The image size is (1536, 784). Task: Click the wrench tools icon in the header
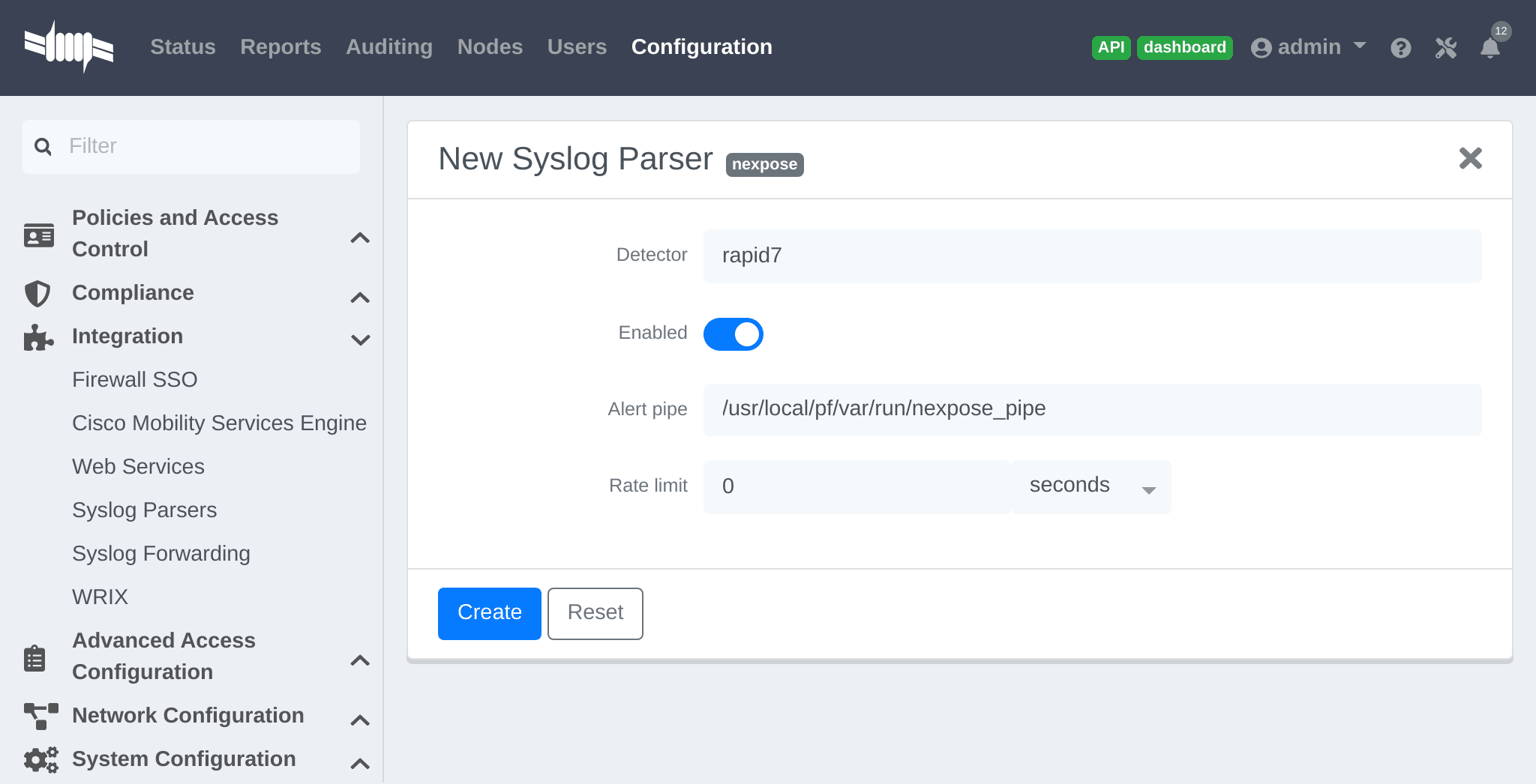(x=1445, y=47)
